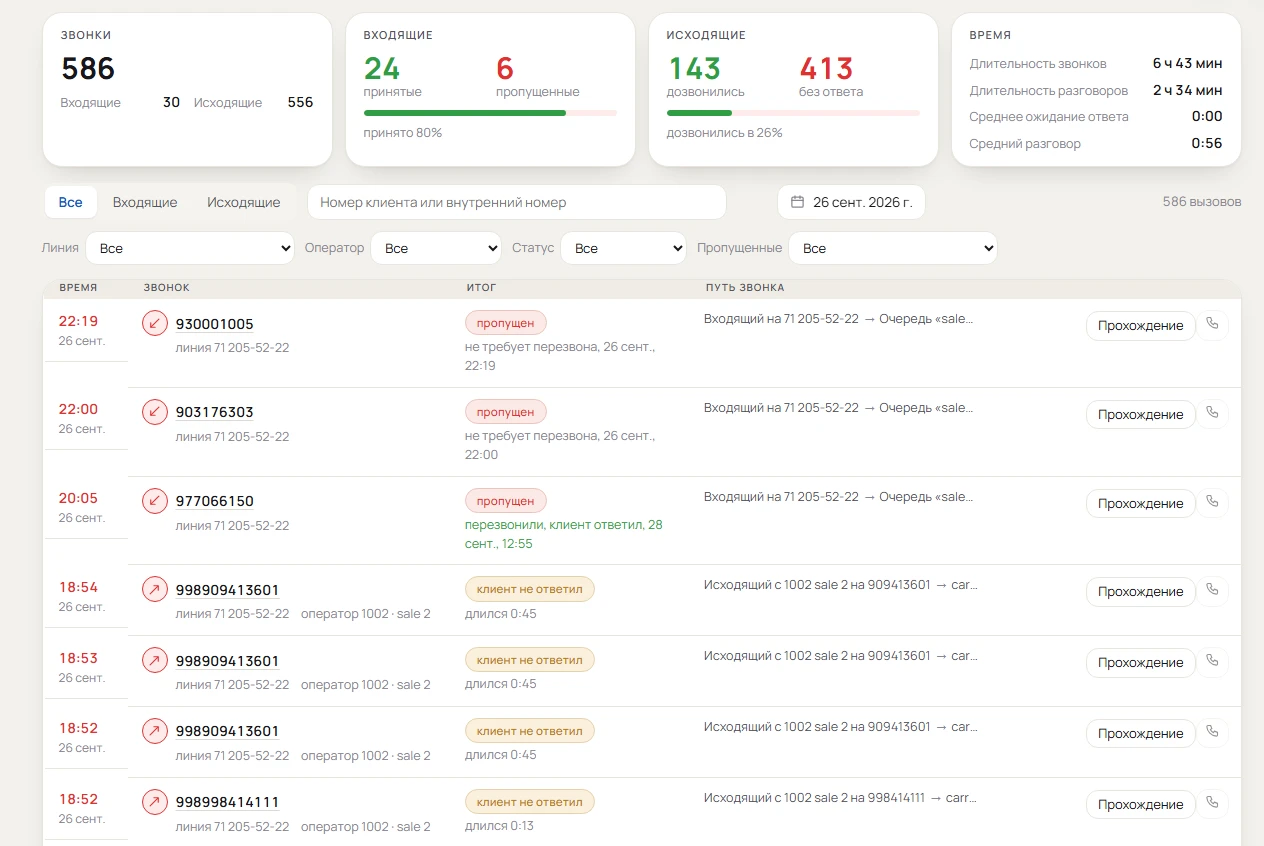This screenshot has width=1264, height=846.
Task: Click Прохождение button in 18:53 row
Action: point(1141,663)
